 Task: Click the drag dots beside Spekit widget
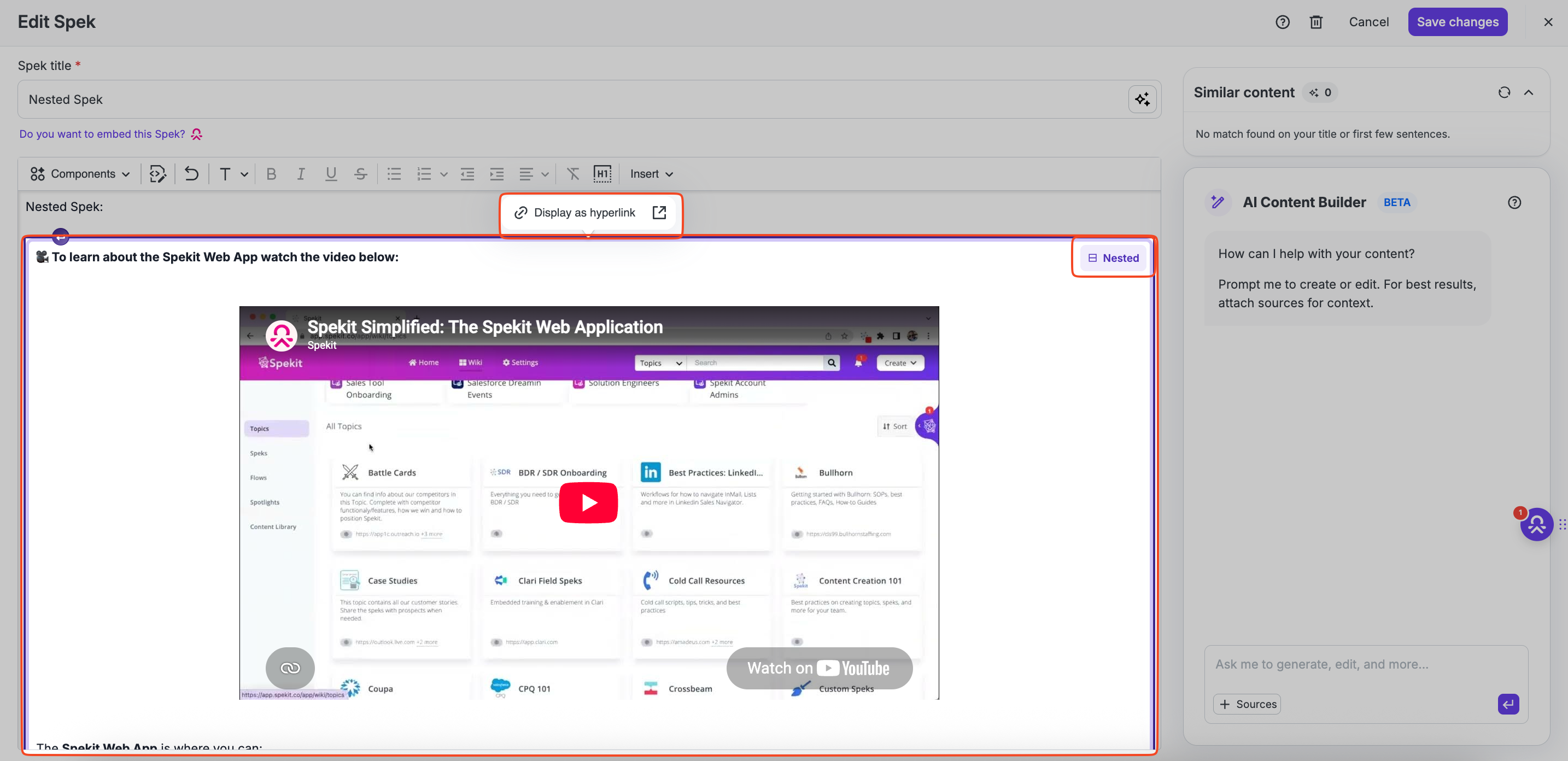[1563, 524]
